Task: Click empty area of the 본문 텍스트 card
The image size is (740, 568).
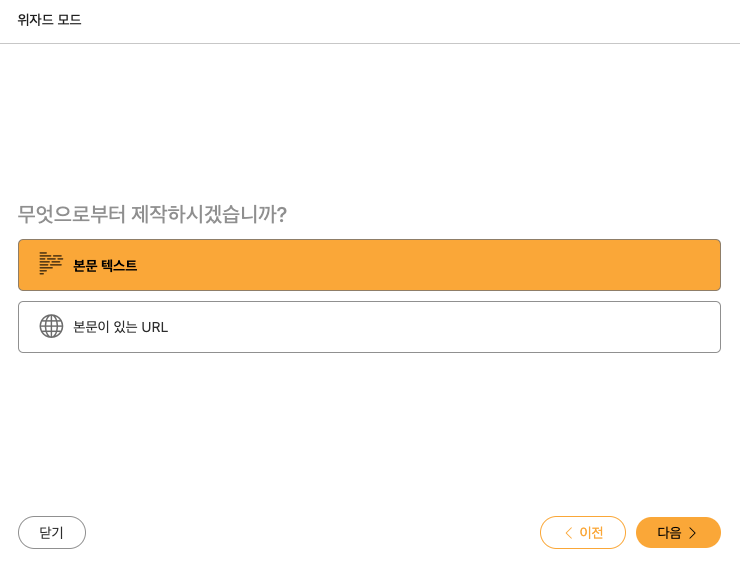Action: pos(427,265)
